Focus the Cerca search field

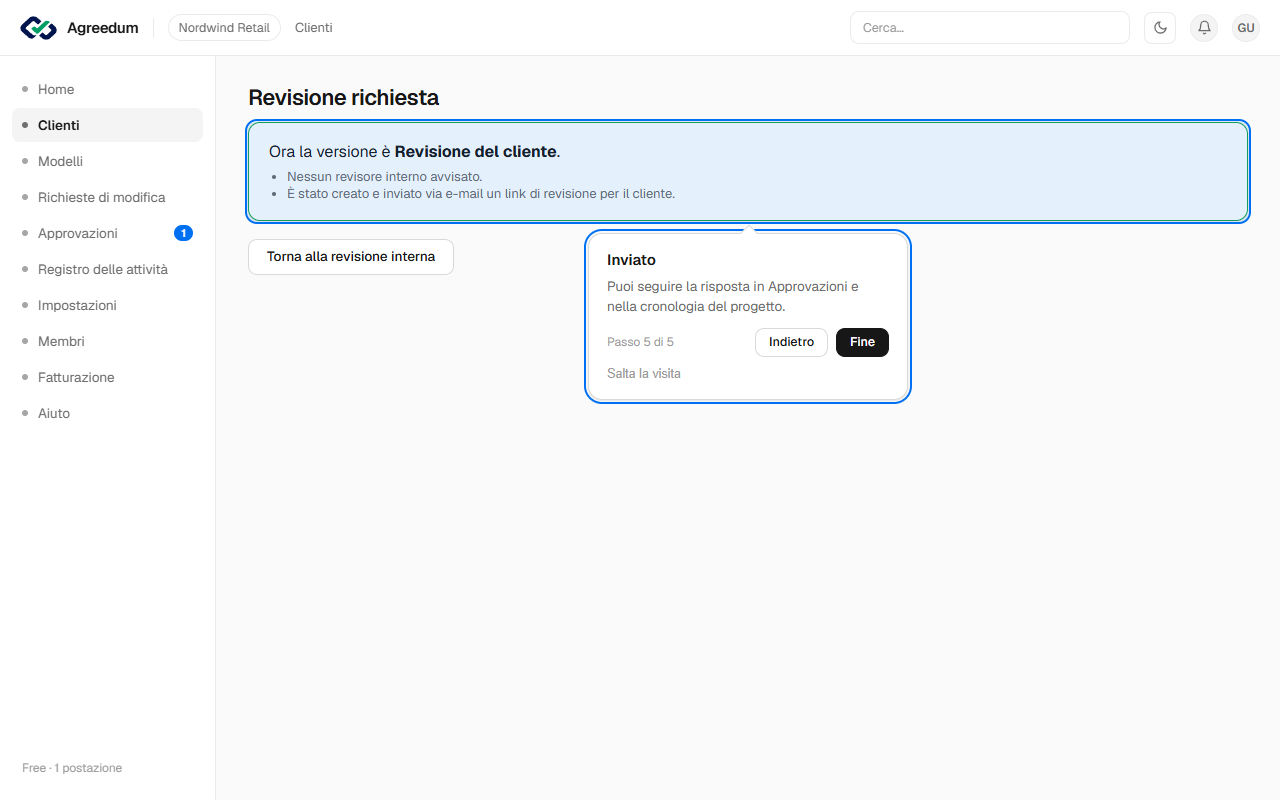pyautogui.click(x=990, y=28)
